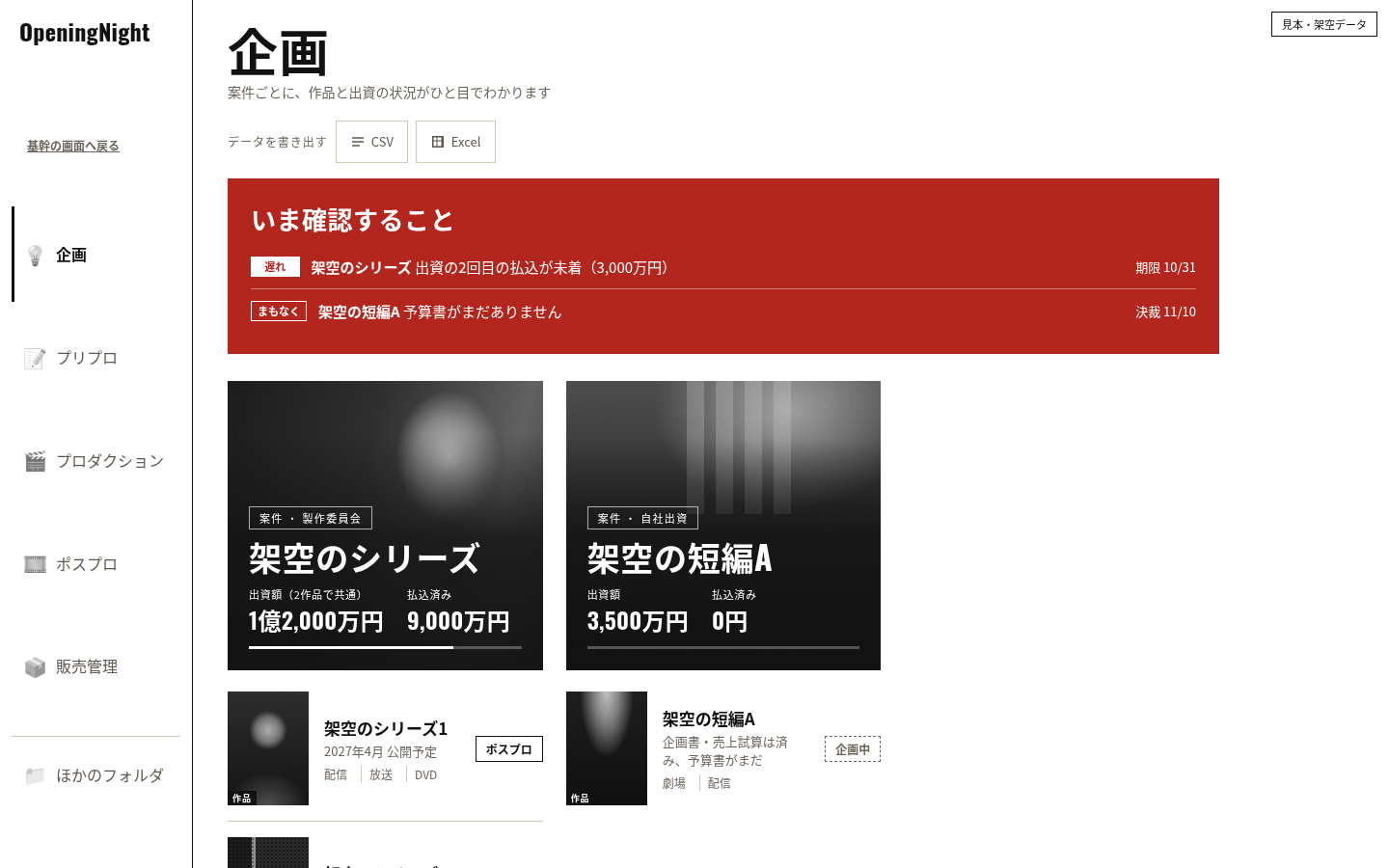Click the 1億2,000万円 investment amount

tap(316, 621)
